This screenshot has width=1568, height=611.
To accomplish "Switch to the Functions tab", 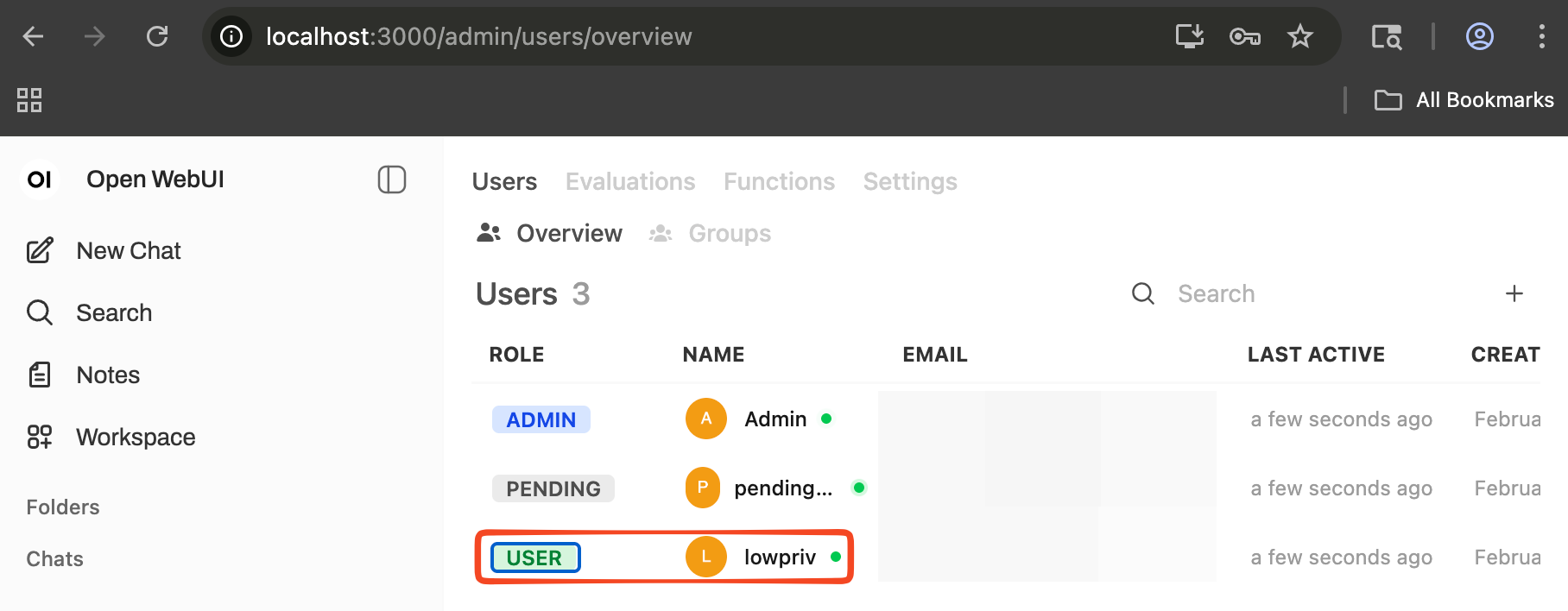I will click(x=779, y=181).
